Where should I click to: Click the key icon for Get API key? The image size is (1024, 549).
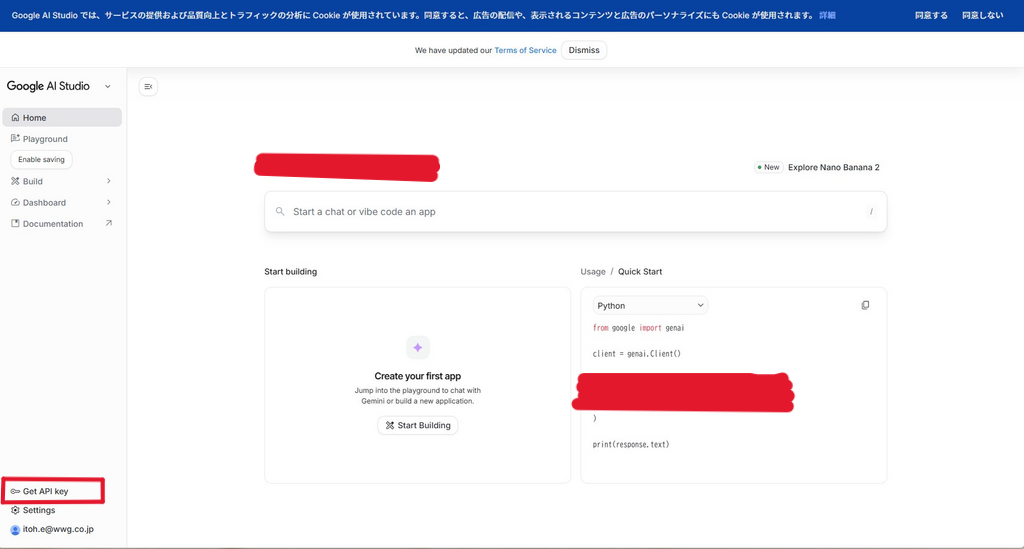pos(15,491)
